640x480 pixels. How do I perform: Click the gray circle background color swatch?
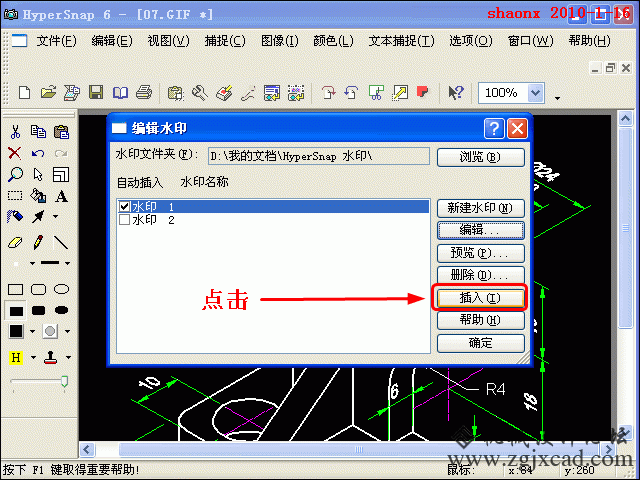[50, 331]
